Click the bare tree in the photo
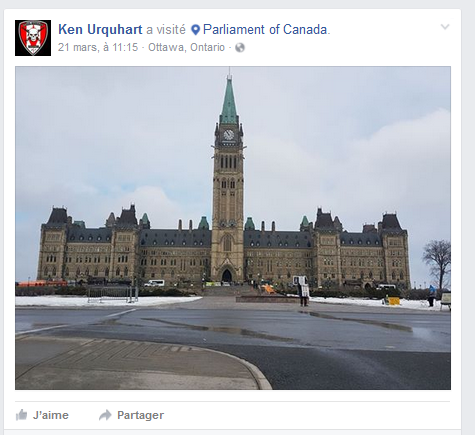Image resolution: width=475 pixels, height=435 pixels. [438, 263]
